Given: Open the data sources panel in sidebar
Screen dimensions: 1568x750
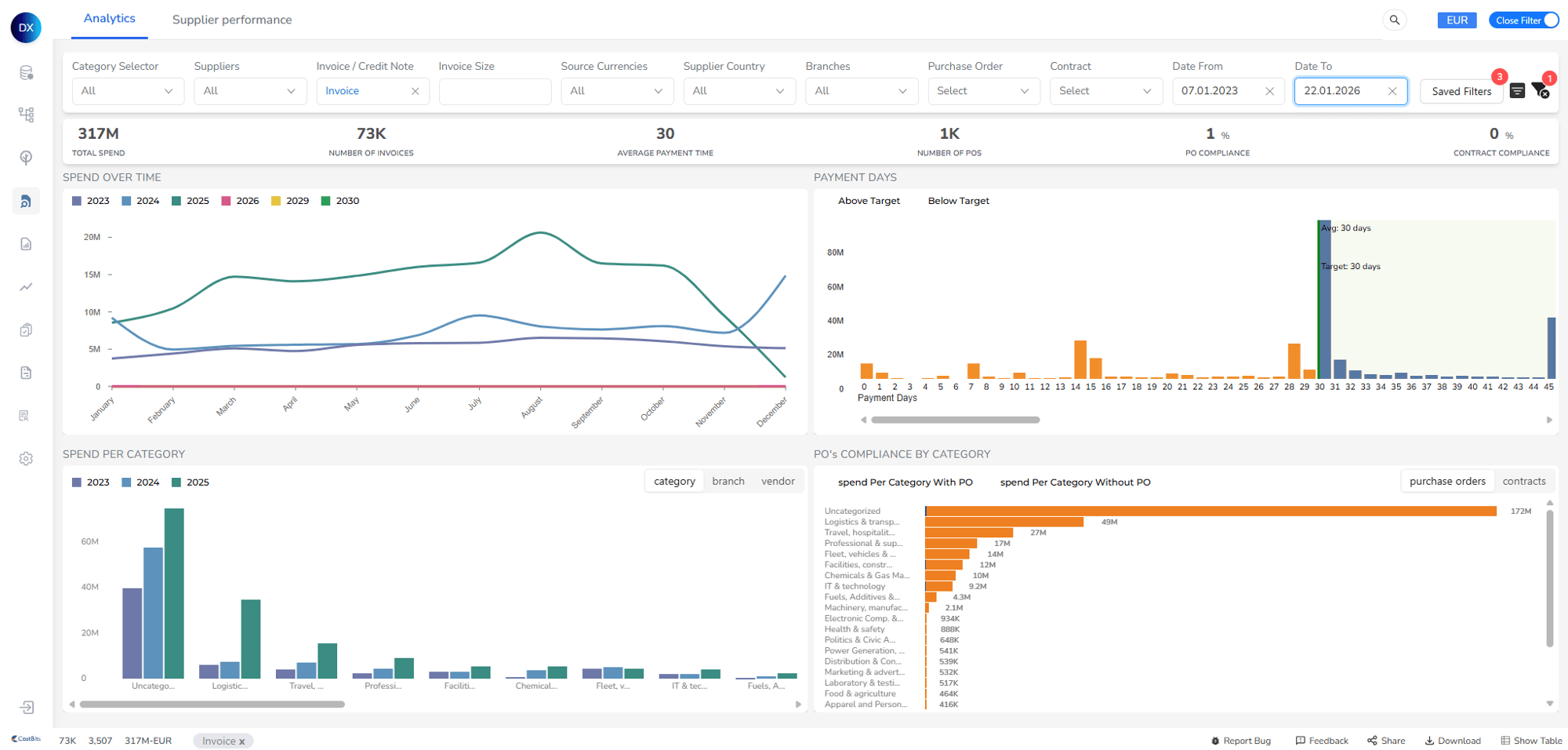Looking at the screenshot, I should click(26, 71).
